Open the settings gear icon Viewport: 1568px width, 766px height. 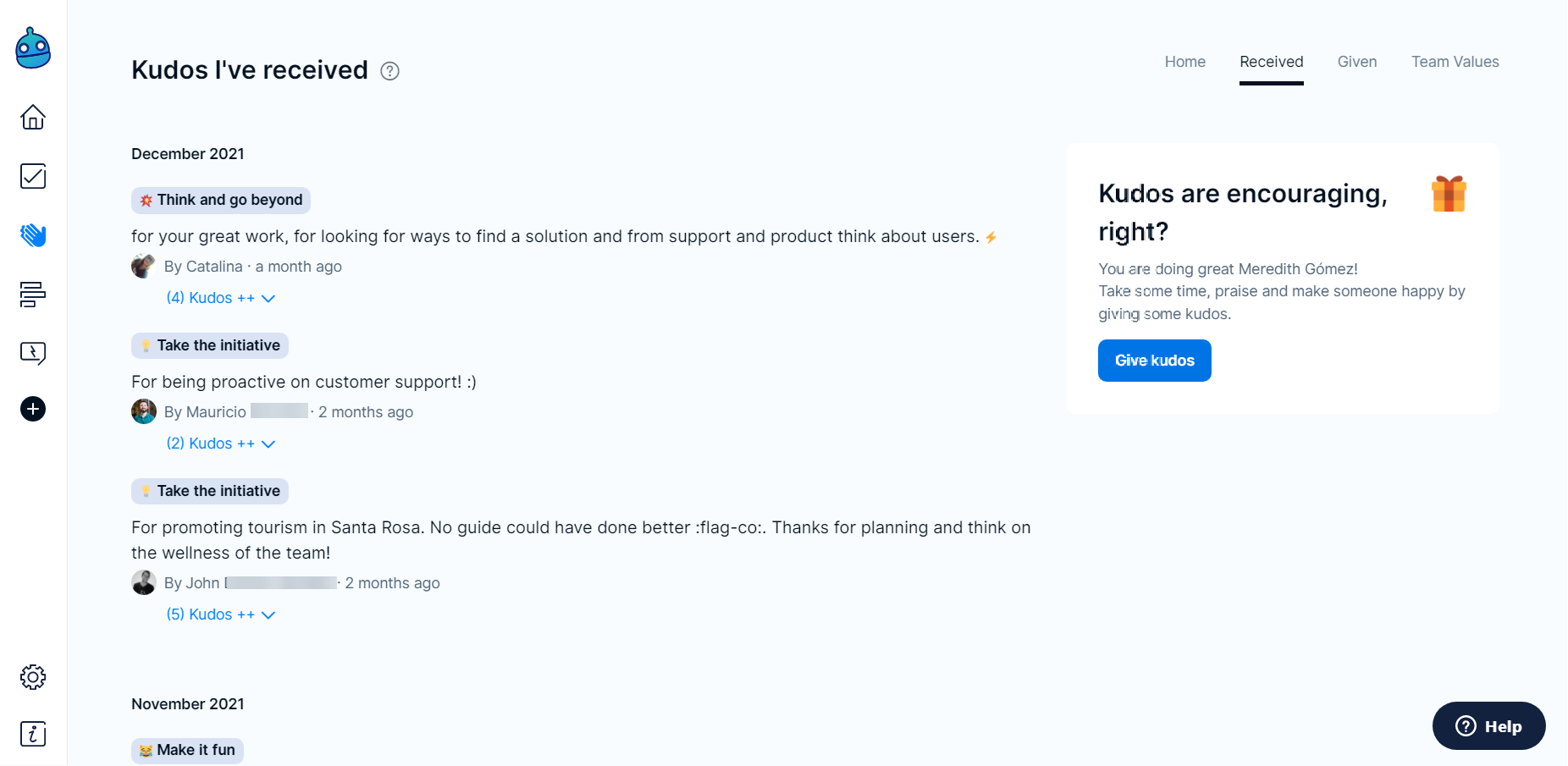pyautogui.click(x=33, y=677)
